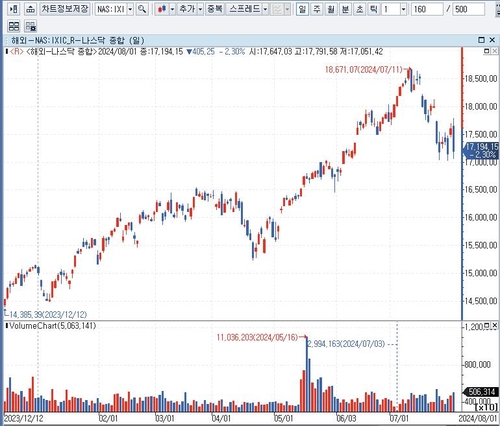500x426 pixels.
Task: Click the volume pane close icon
Action: coord(495,325)
